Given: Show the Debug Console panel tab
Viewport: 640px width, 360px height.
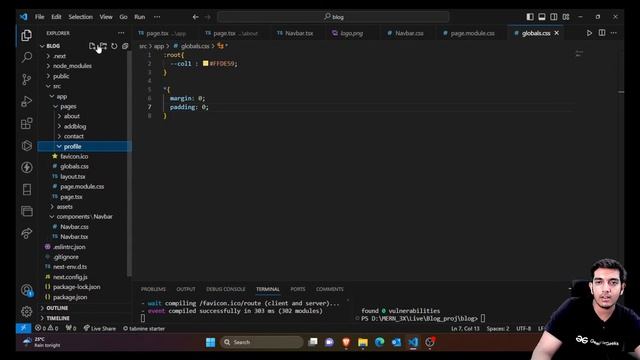Looking at the screenshot, I should click(x=226, y=289).
